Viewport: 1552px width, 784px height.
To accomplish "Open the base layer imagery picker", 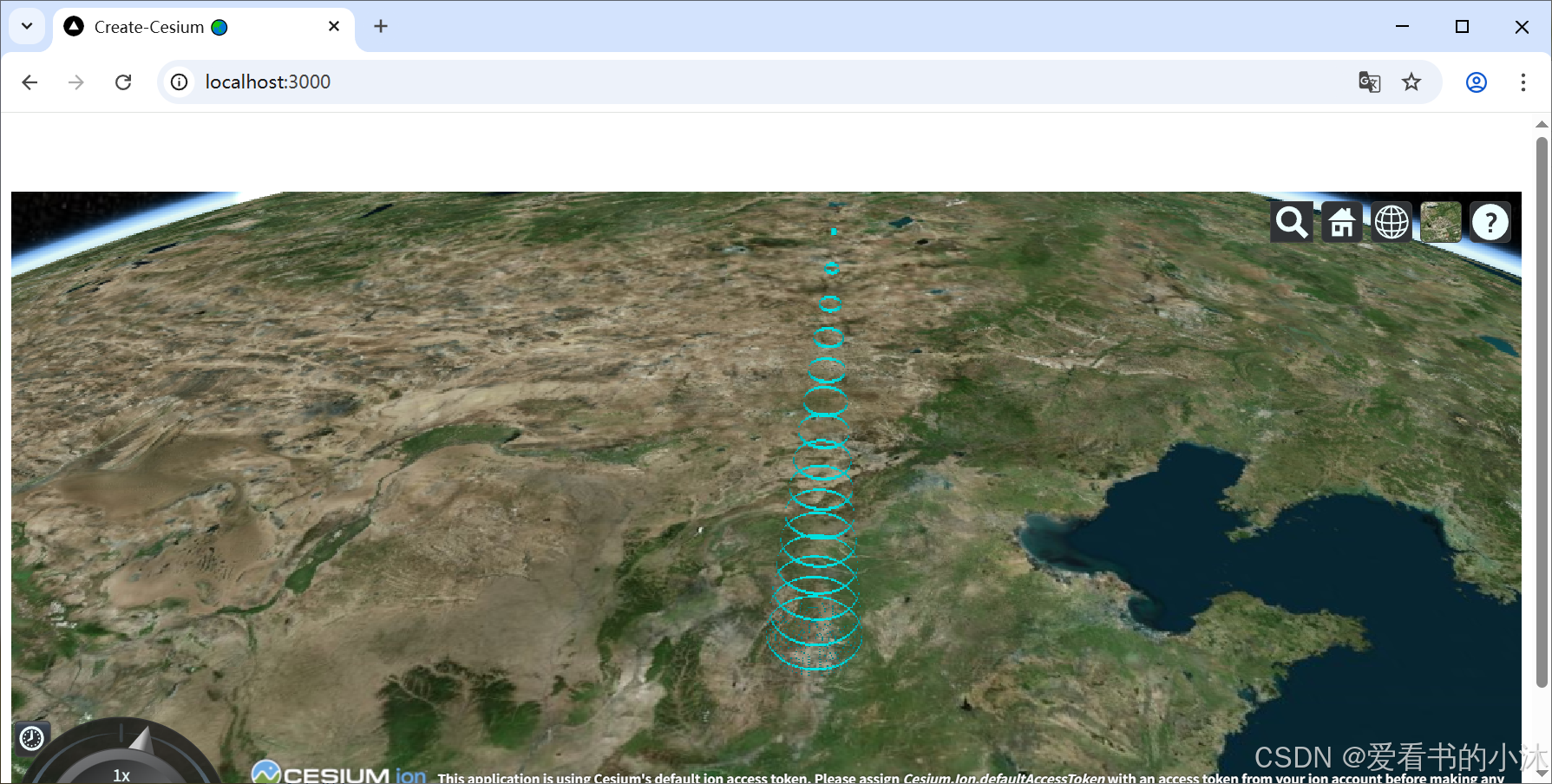I will 1441,222.
